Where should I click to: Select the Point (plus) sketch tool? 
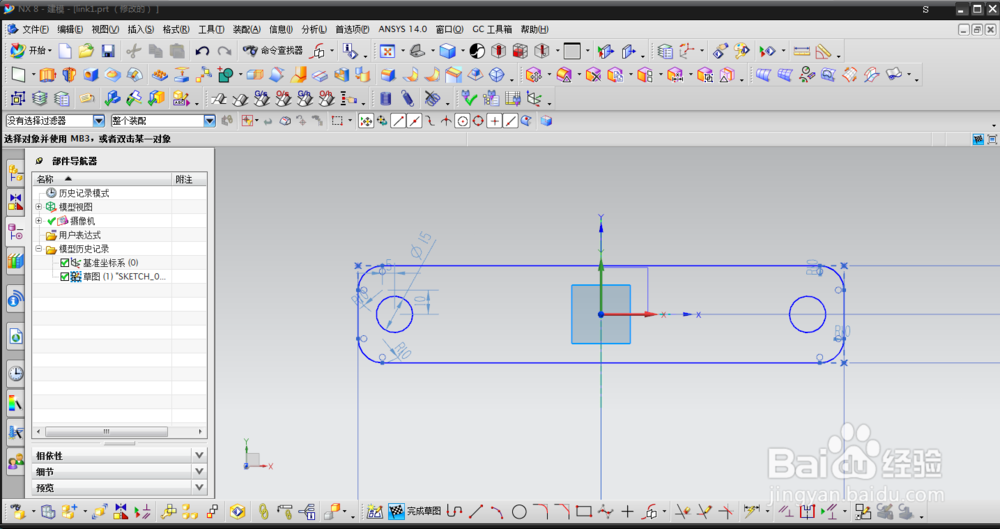[628, 511]
